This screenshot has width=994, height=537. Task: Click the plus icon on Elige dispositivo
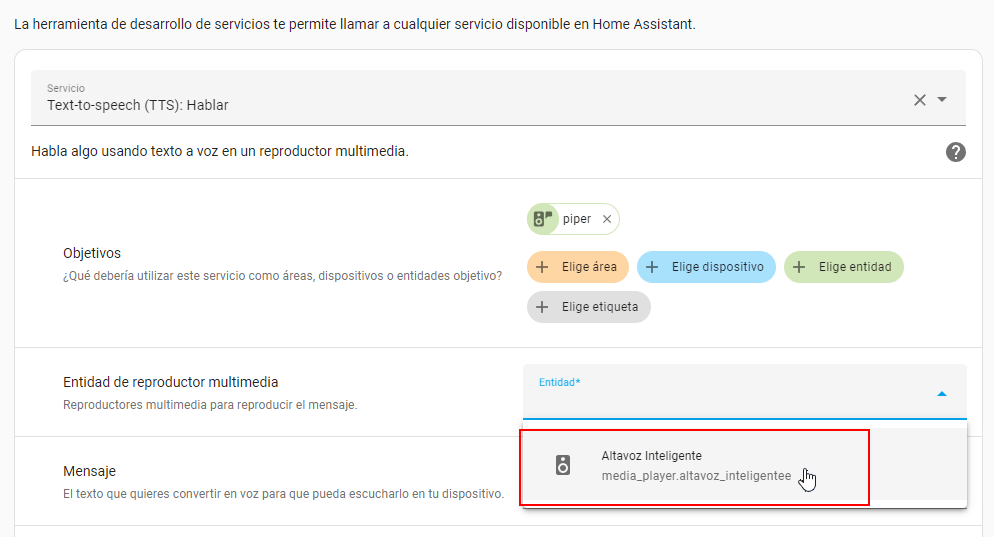coord(652,267)
